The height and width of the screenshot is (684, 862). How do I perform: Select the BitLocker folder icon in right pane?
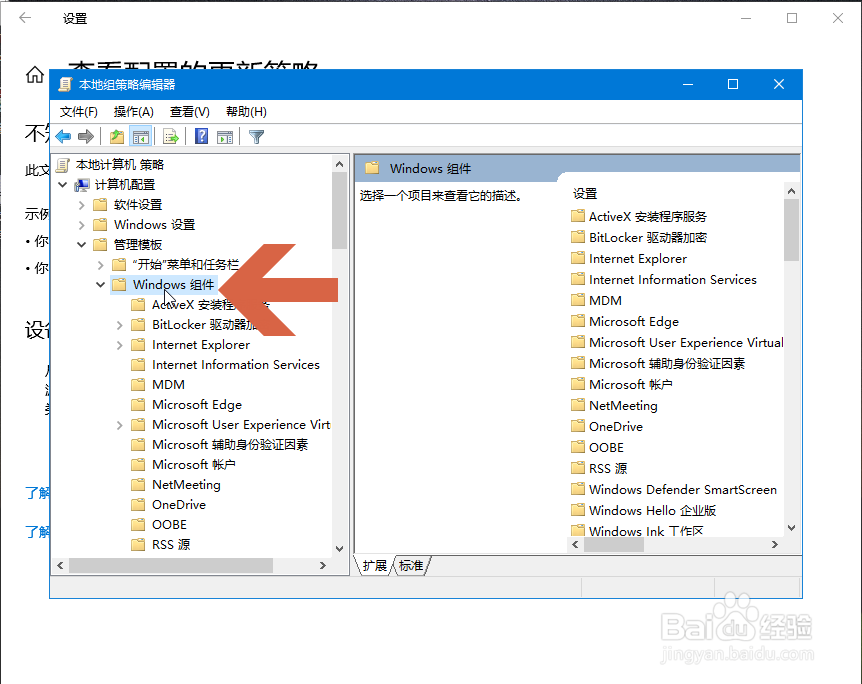[x=578, y=236]
